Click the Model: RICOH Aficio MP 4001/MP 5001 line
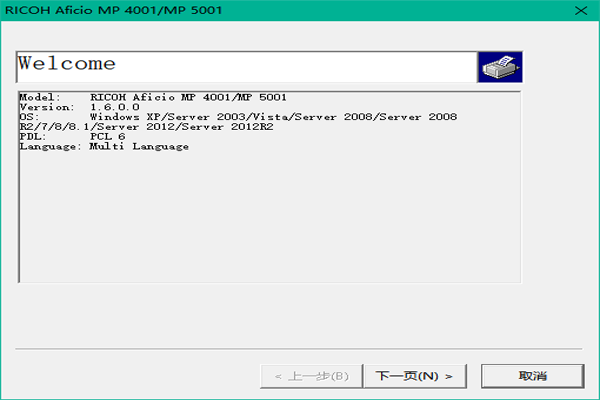 153,97
